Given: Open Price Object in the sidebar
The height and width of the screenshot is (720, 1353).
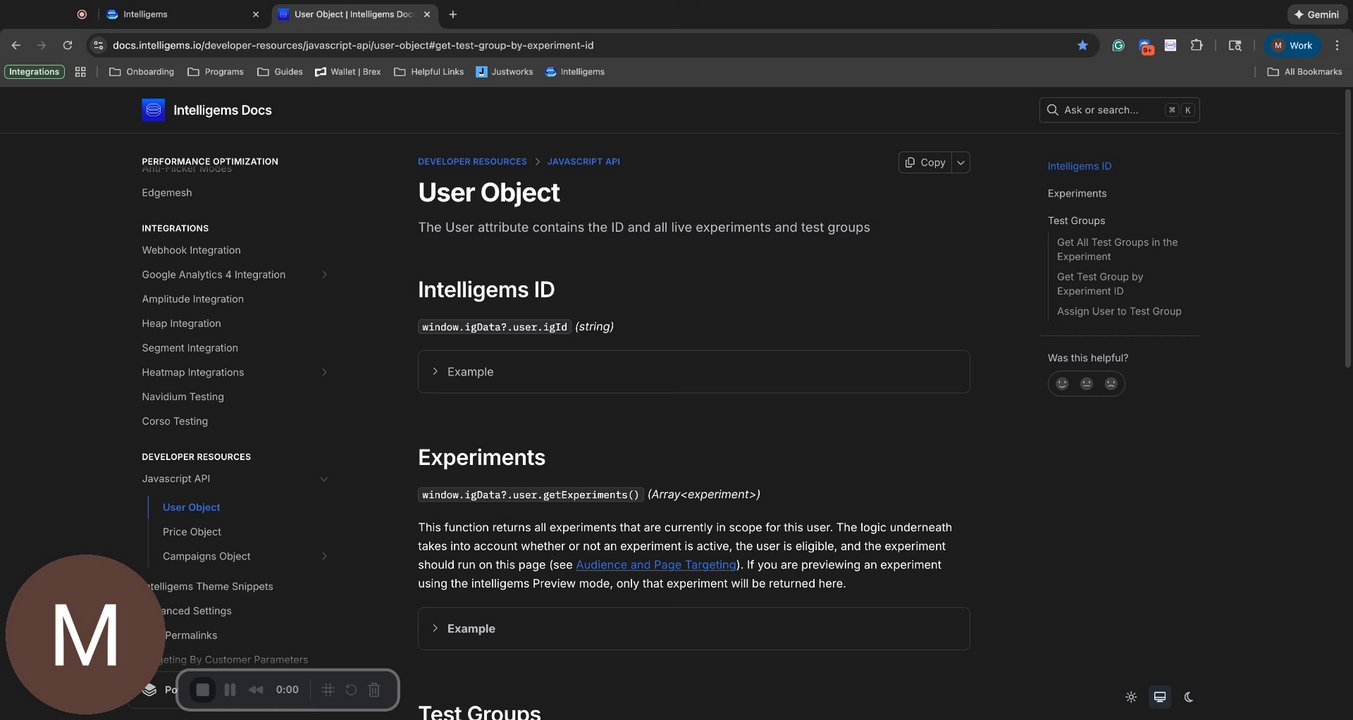Looking at the screenshot, I should pyautogui.click(x=192, y=532).
